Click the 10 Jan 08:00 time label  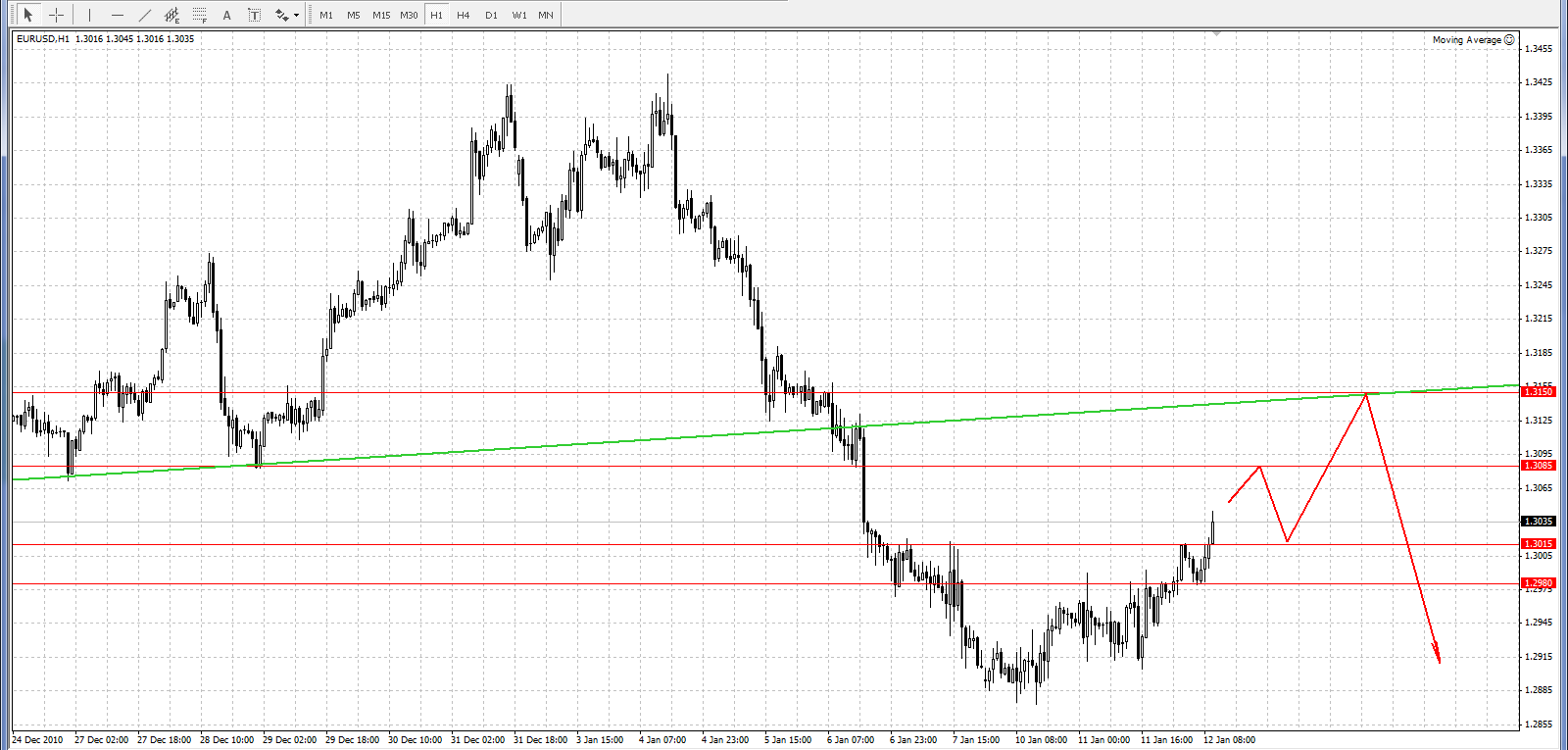pos(1041,740)
